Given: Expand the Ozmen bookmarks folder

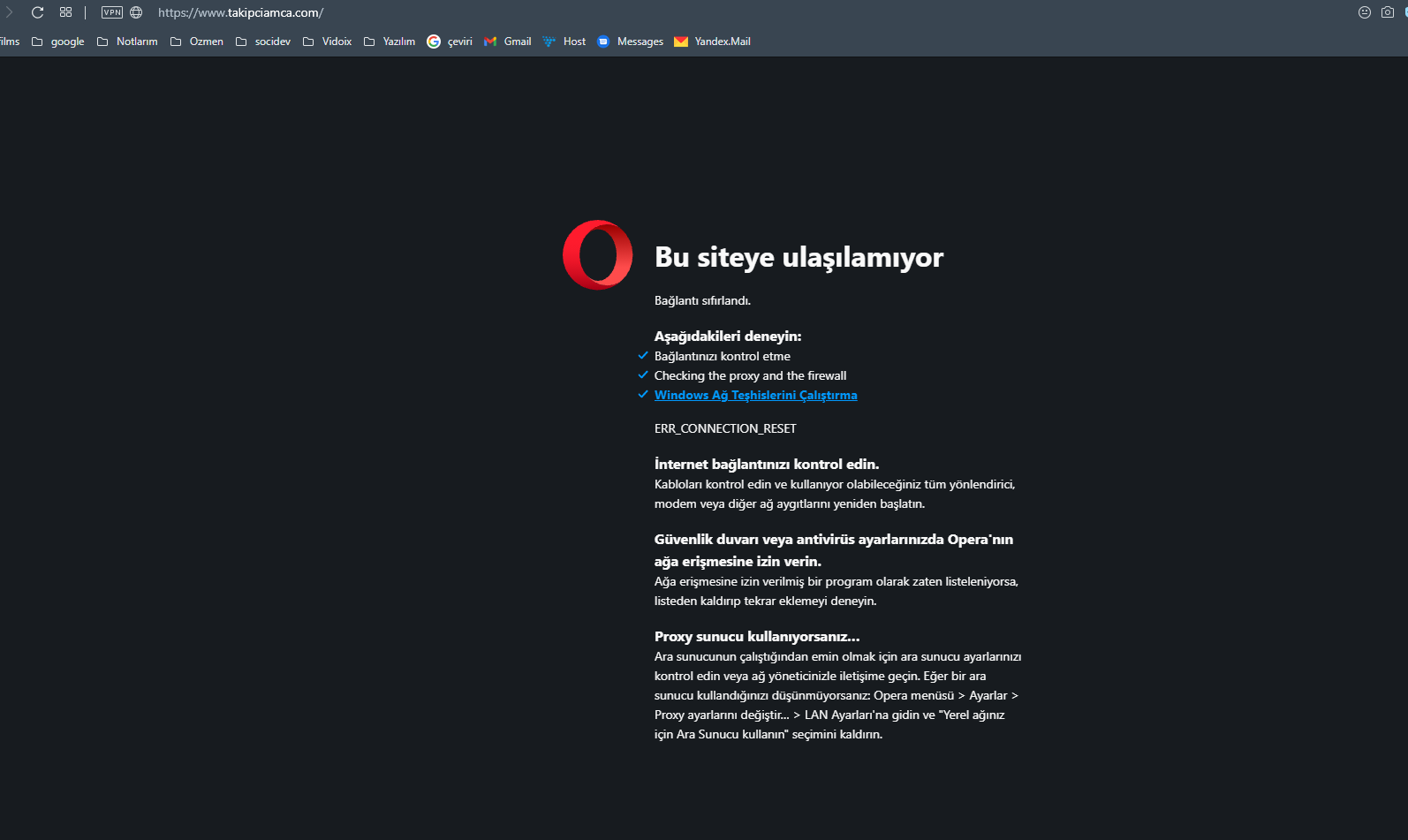Looking at the screenshot, I should [x=197, y=42].
